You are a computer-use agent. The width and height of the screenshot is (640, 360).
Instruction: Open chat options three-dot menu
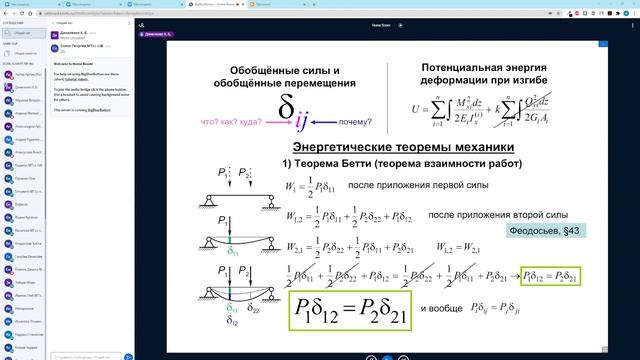129,23
